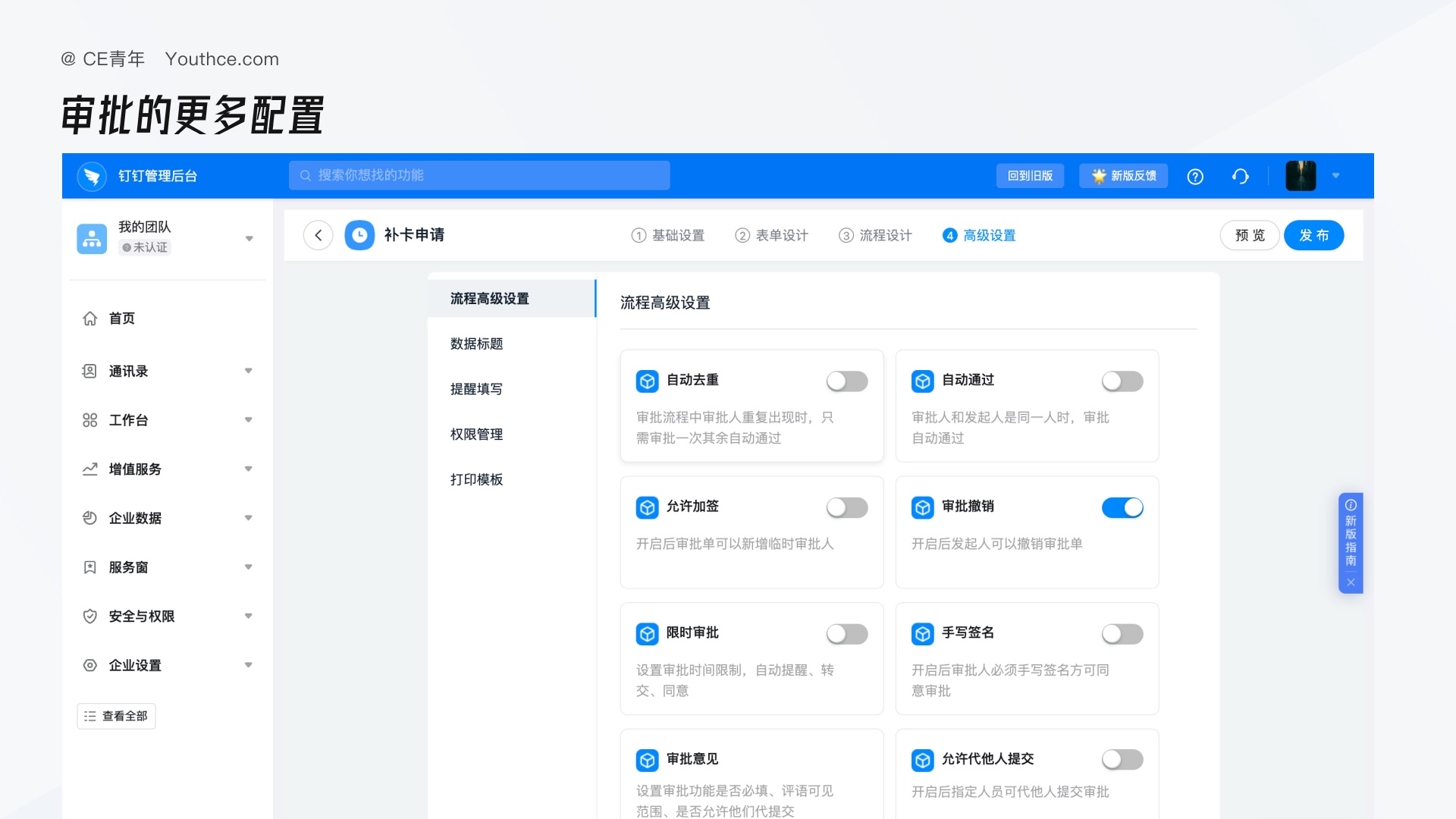Click the 预览 button
Screen dimensions: 1456x819
[1250, 235]
